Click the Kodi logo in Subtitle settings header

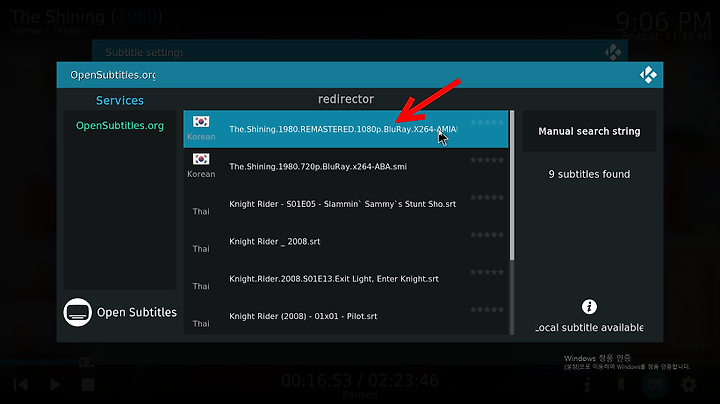[x=613, y=52]
